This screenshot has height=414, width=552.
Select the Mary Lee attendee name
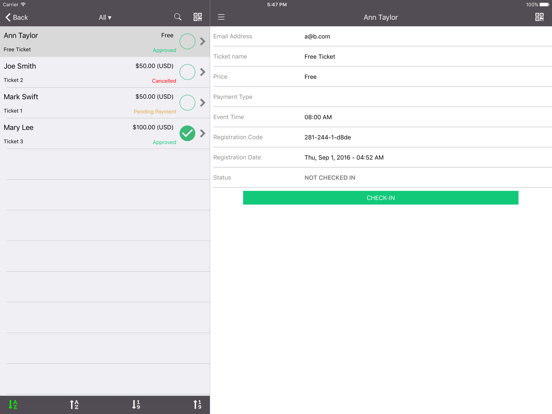[x=18, y=127]
